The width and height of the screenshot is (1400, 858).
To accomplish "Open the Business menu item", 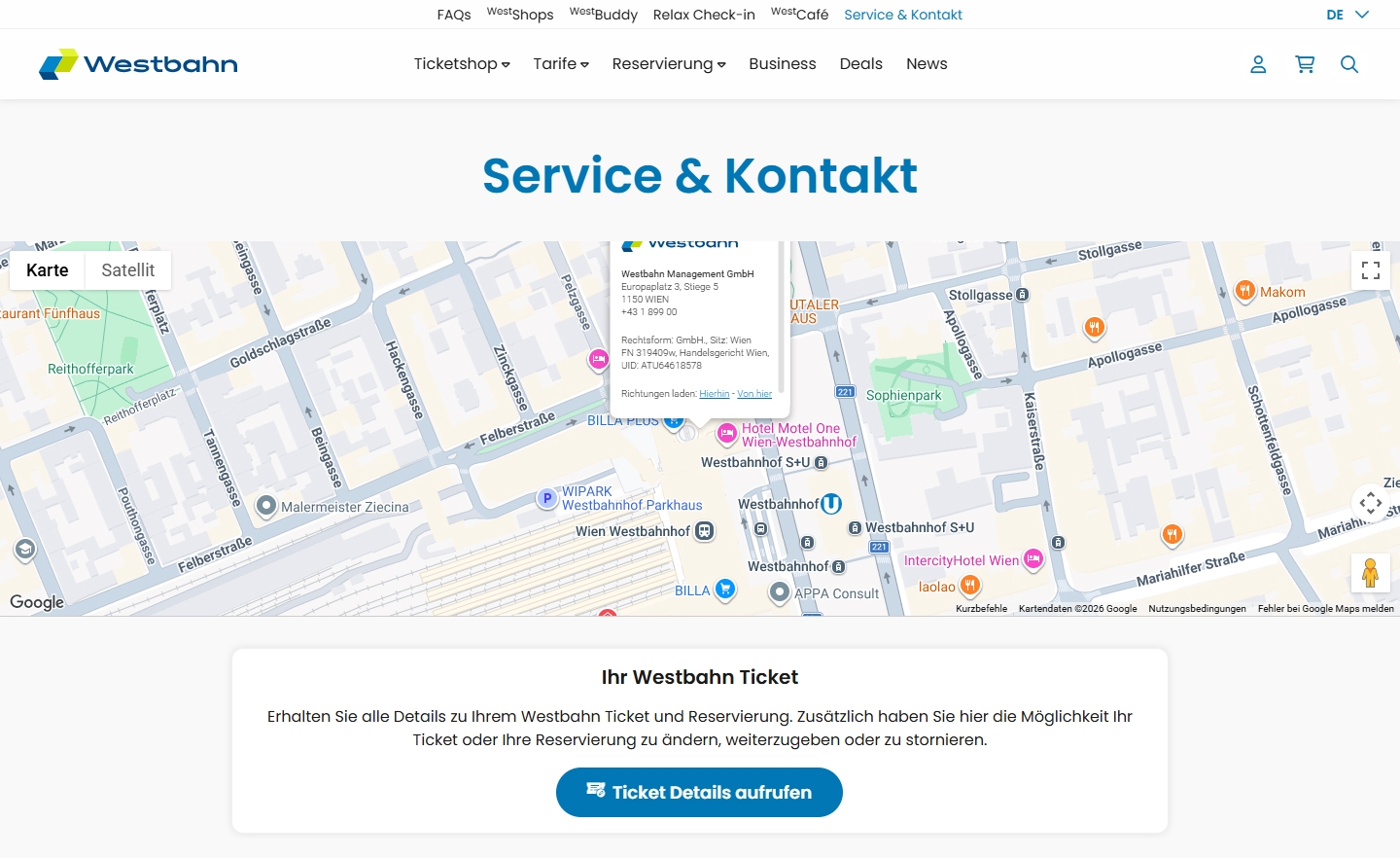I will click(x=783, y=64).
